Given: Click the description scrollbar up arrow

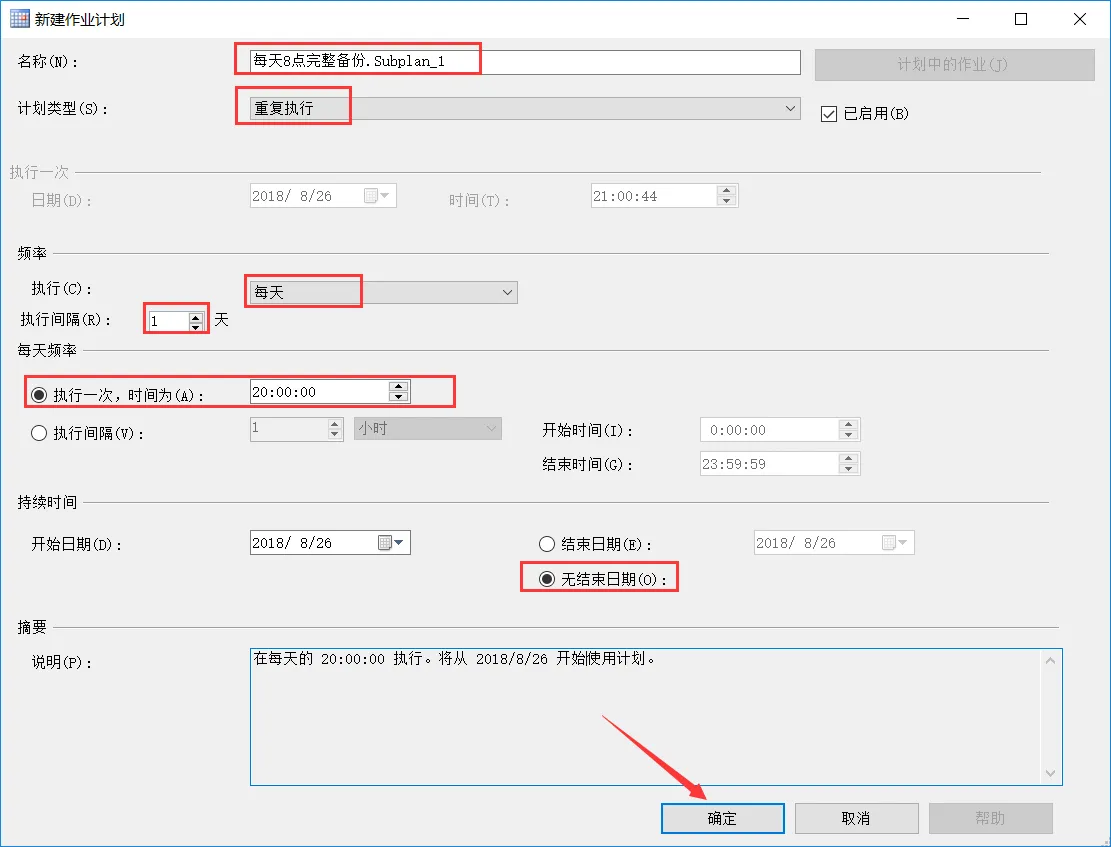Looking at the screenshot, I should point(1050,661).
